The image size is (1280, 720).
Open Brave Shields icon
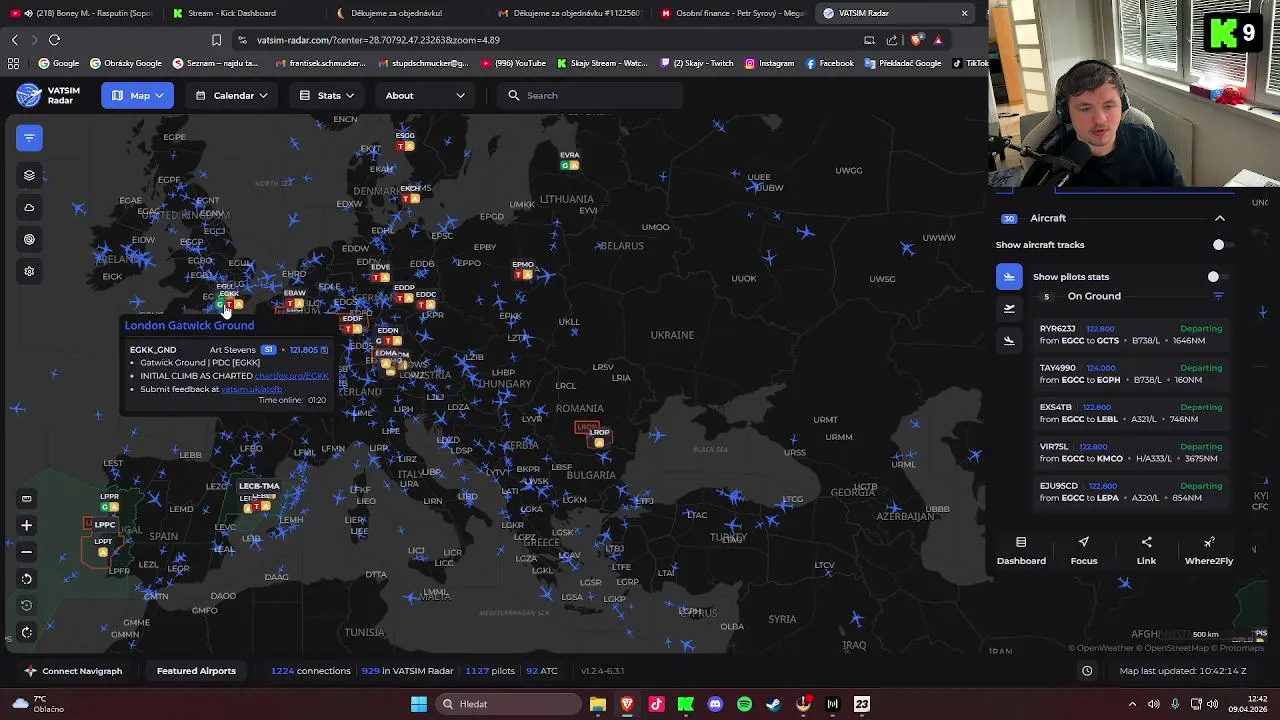click(x=917, y=40)
